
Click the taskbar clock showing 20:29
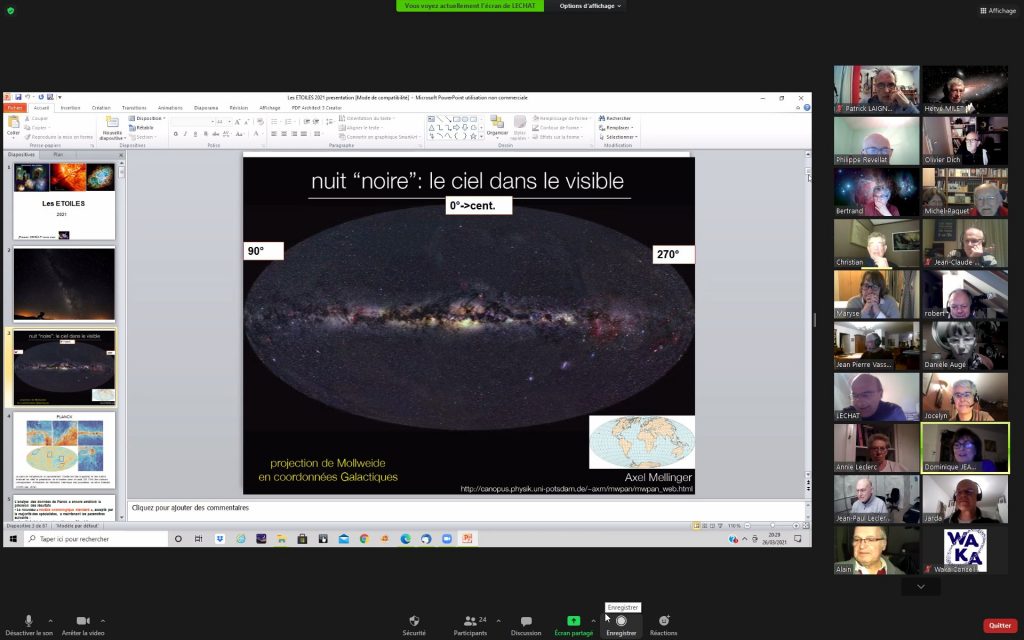coord(774,539)
